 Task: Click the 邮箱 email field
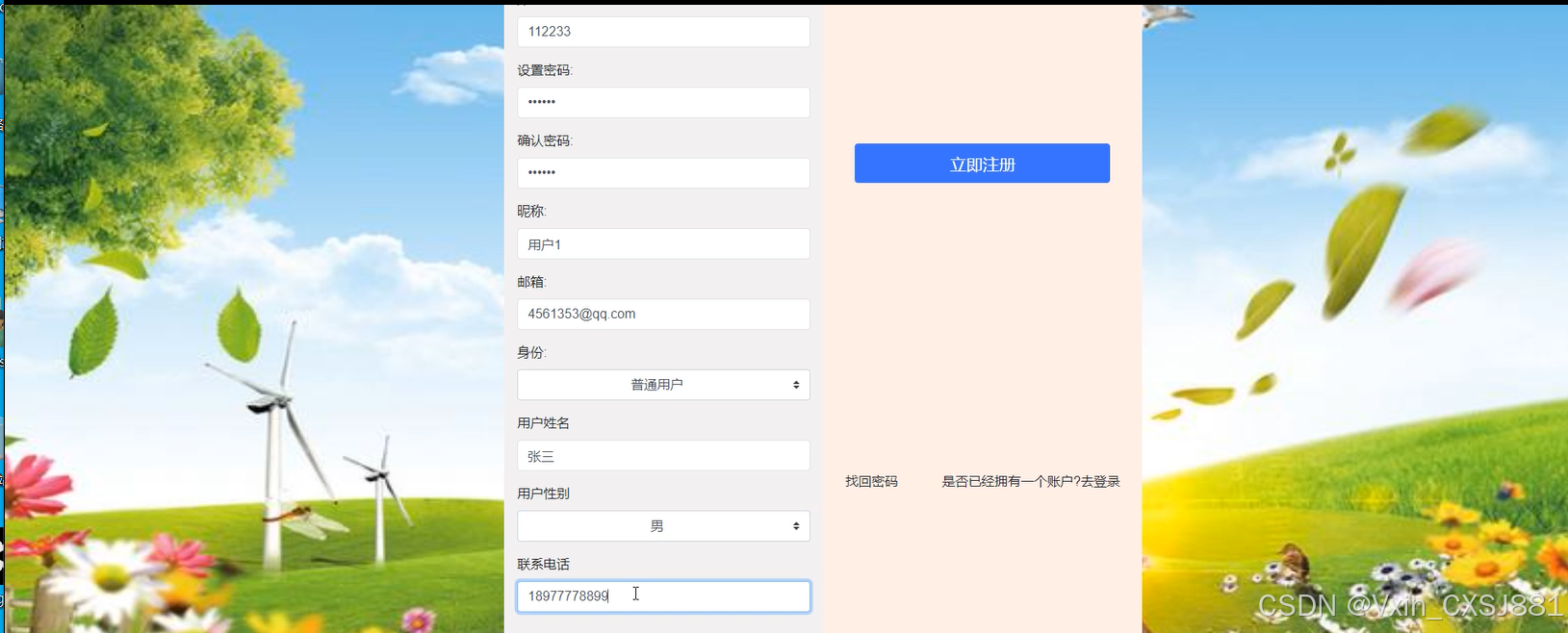pos(663,314)
